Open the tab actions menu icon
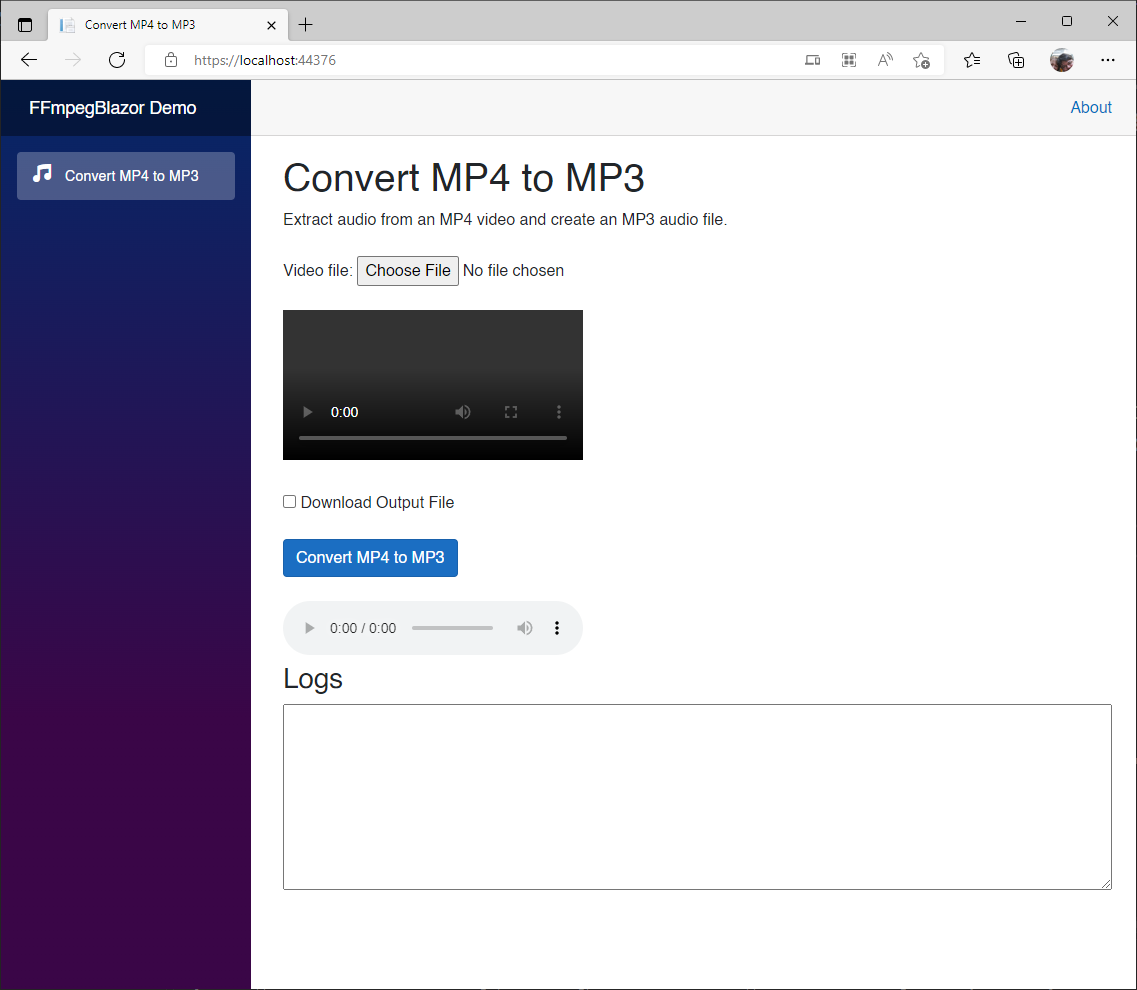 click(x=25, y=25)
